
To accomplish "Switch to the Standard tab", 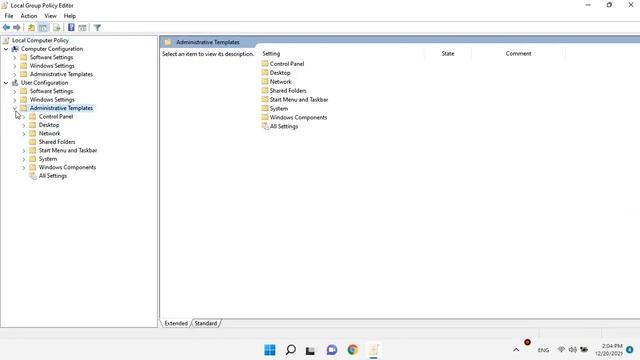I will click(206, 323).
